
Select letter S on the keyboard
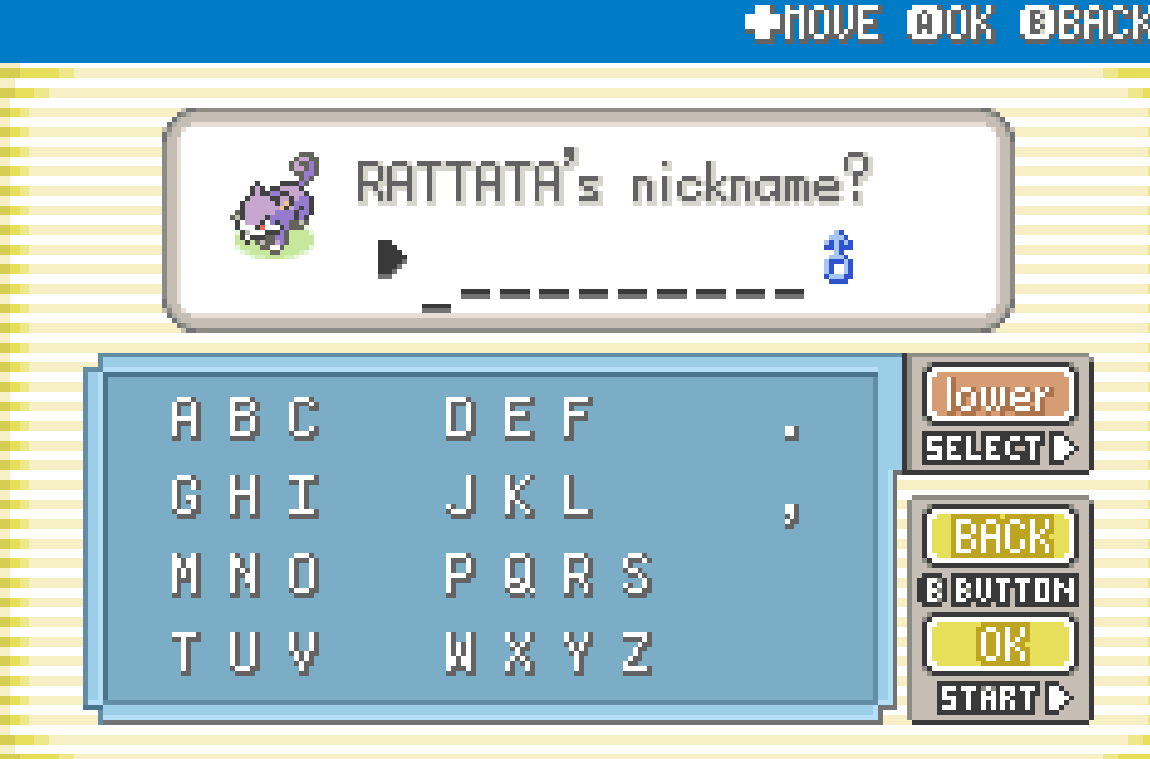coord(637,575)
